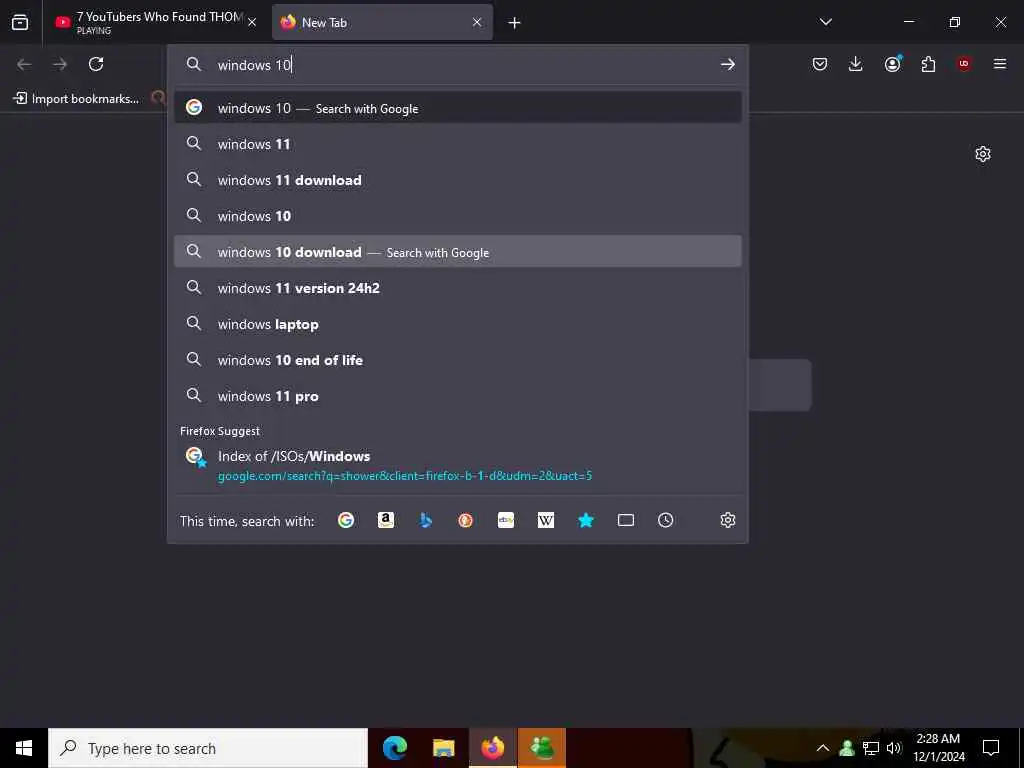1024x768 pixels.
Task: Open the Extensions puzzle icon
Action: 928,64
